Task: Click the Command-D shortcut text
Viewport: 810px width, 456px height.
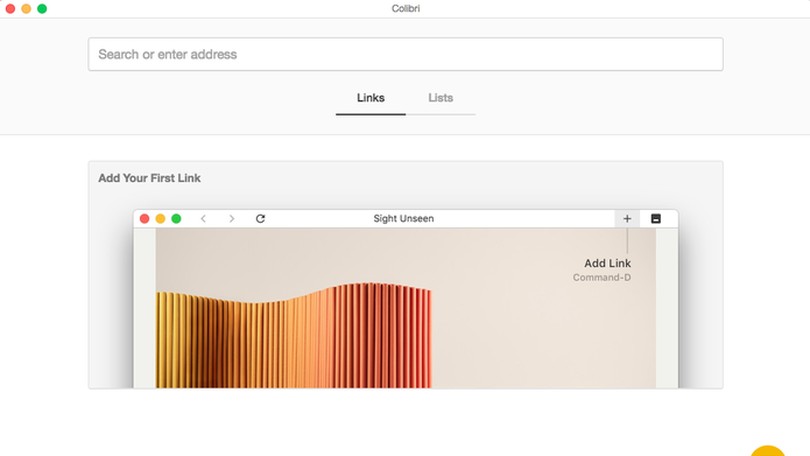Action: pyautogui.click(x=601, y=277)
